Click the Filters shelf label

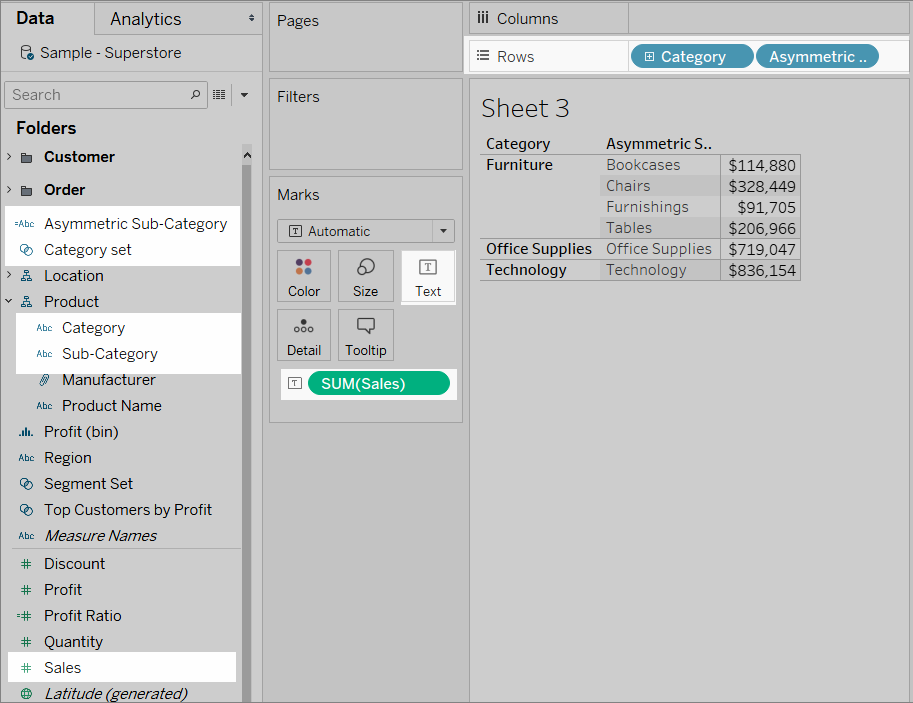point(298,97)
